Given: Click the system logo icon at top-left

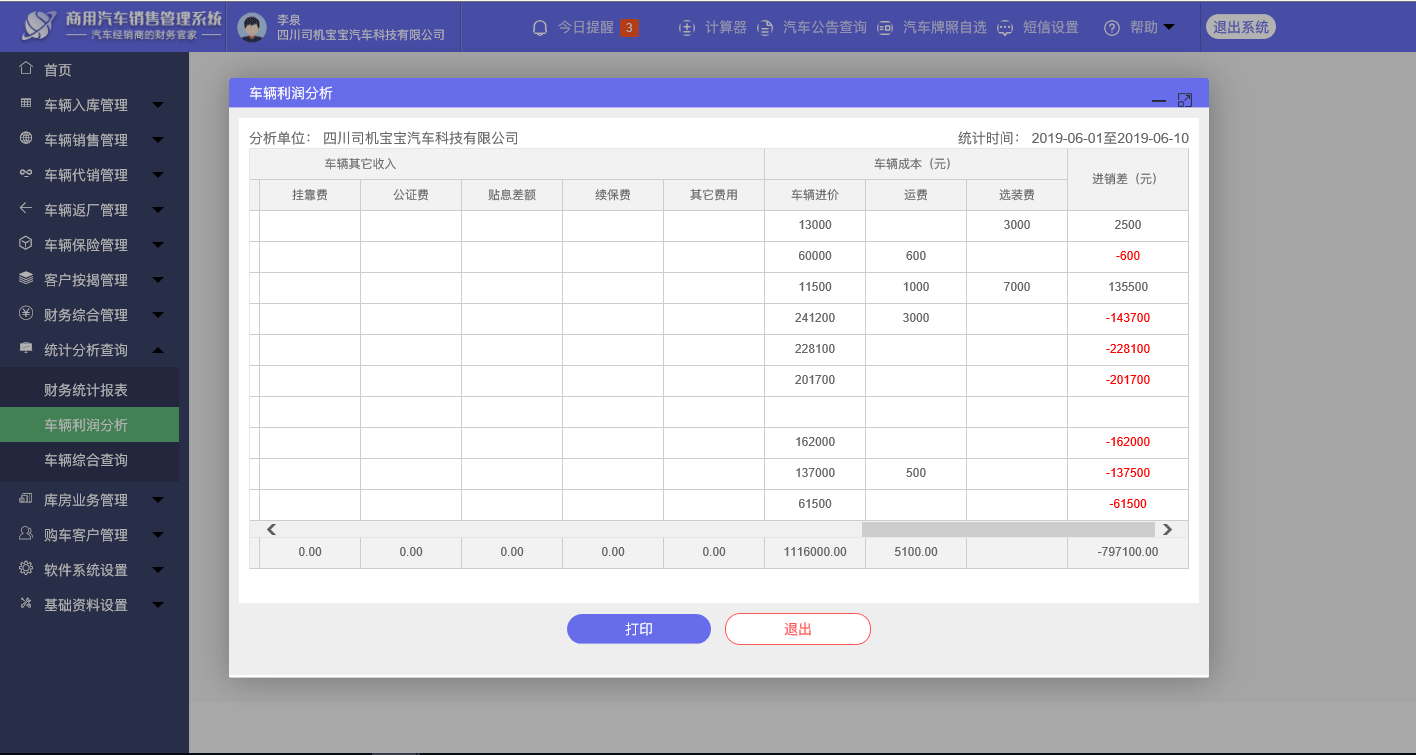Looking at the screenshot, I should coord(40,26).
